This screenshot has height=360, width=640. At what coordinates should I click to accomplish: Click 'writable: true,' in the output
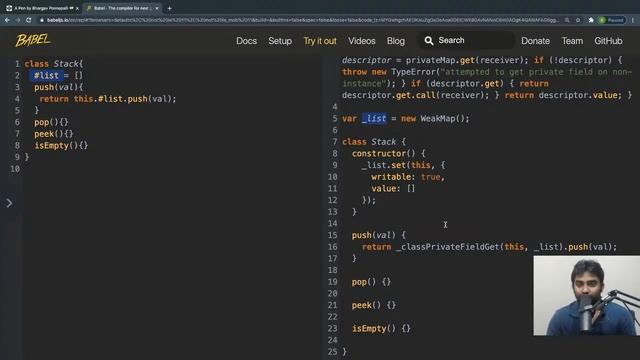coord(408,177)
